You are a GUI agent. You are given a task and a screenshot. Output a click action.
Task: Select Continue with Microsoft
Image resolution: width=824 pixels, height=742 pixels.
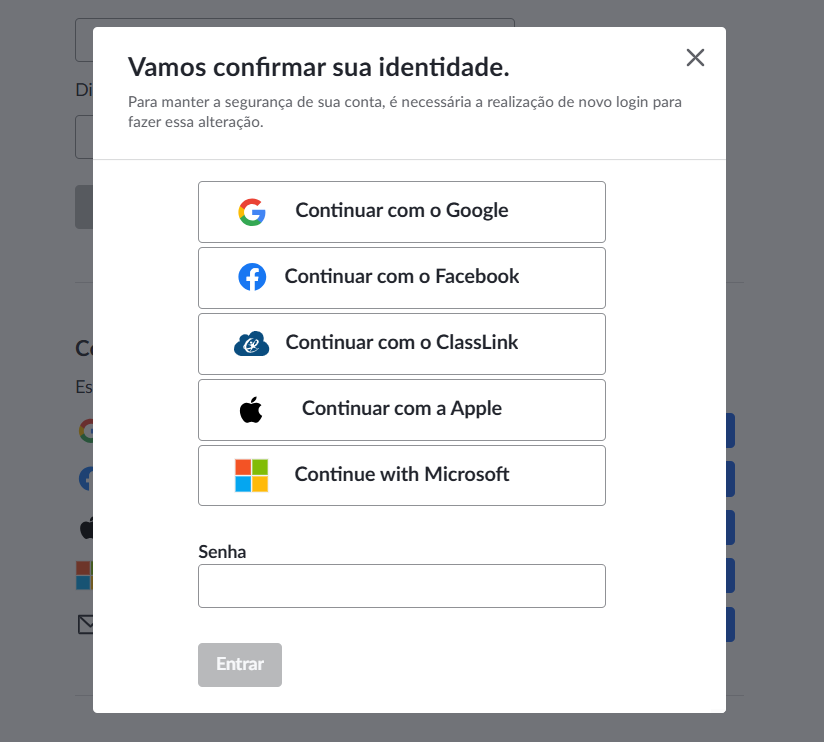pyautogui.click(x=402, y=476)
